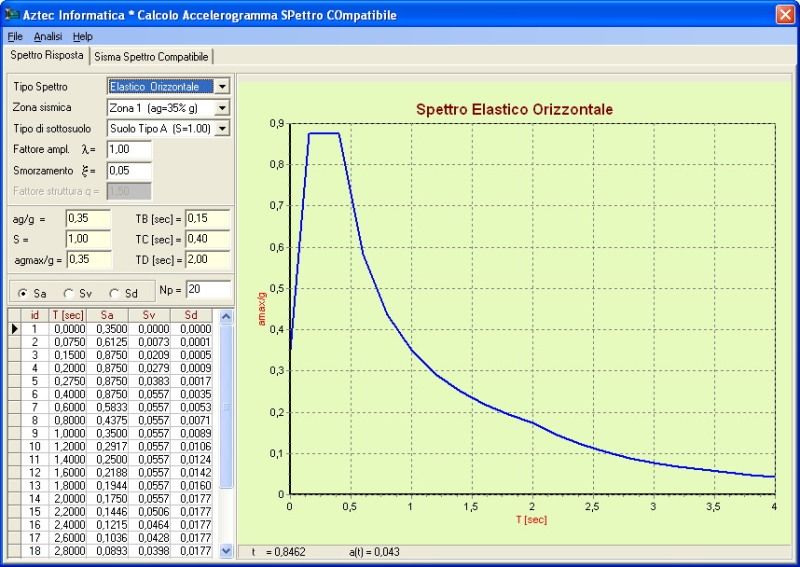
Task: Click the TD [sec] value field
Action: (x=208, y=259)
